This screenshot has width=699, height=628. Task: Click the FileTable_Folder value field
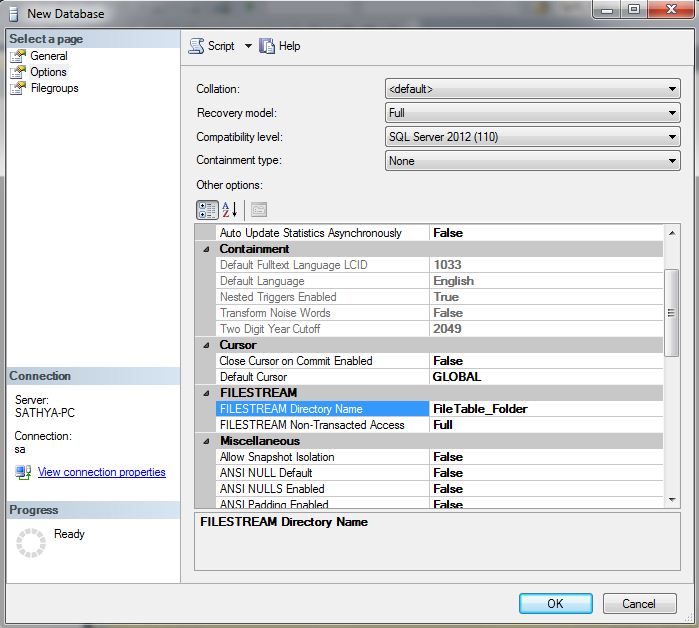click(x=546, y=409)
